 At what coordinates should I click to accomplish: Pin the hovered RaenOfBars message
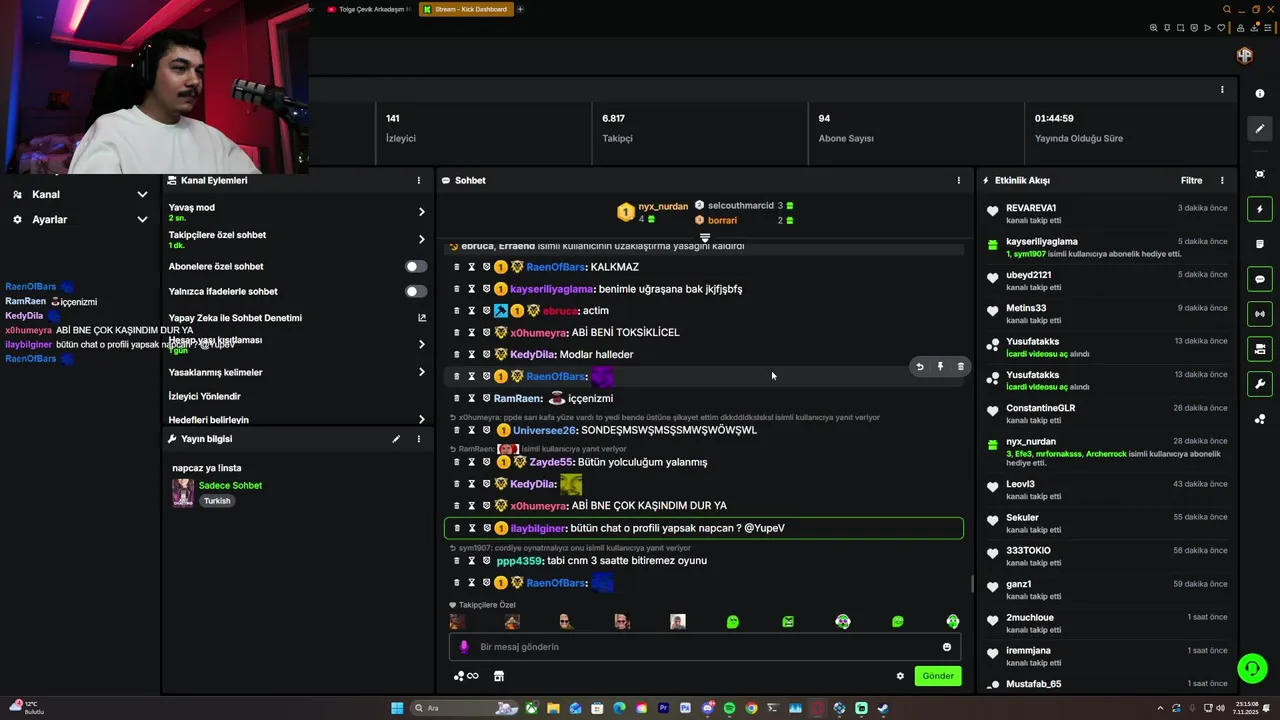pyautogui.click(x=940, y=367)
